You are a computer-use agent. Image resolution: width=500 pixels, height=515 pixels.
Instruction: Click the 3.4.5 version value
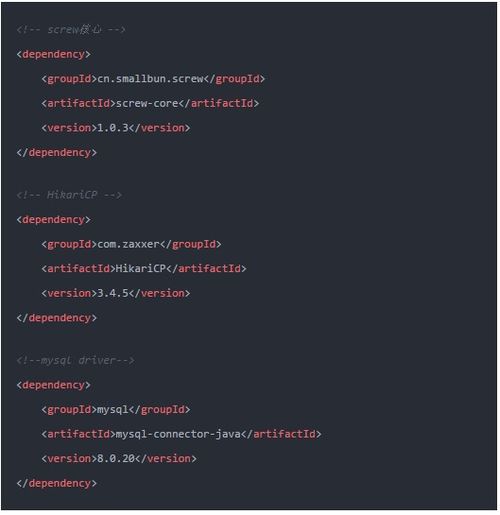tap(113, 293)
